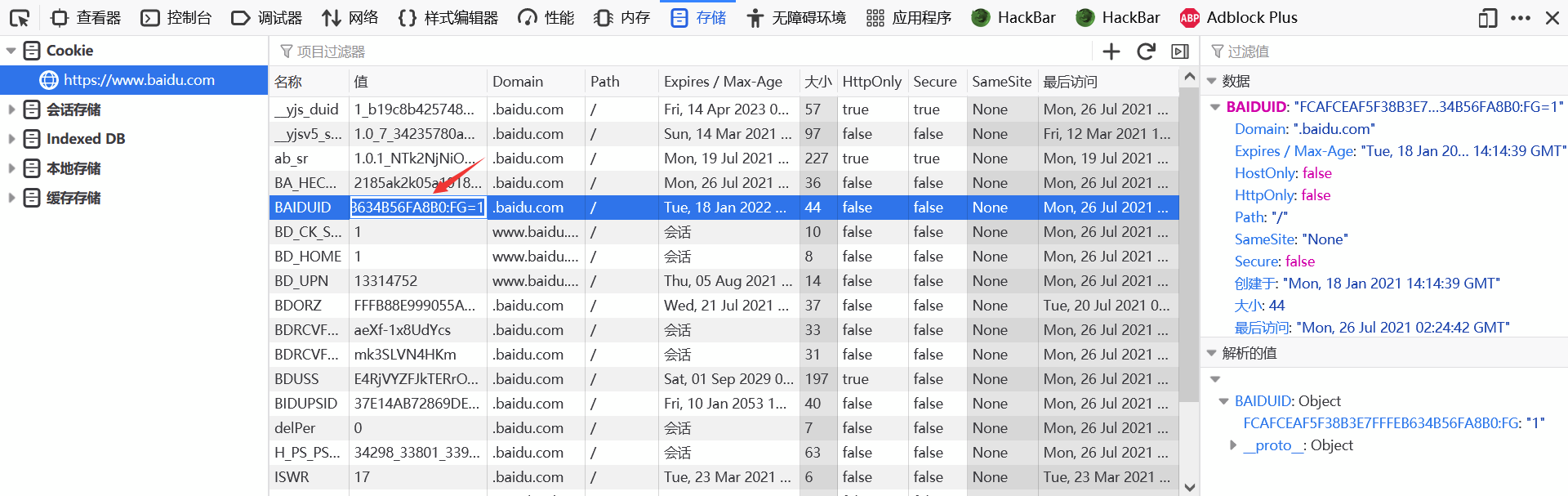Viewport: 1568px width, 496px height.
Task: Open the 无障碍环境 accessibility tab
Action: [x=796, y=17]
